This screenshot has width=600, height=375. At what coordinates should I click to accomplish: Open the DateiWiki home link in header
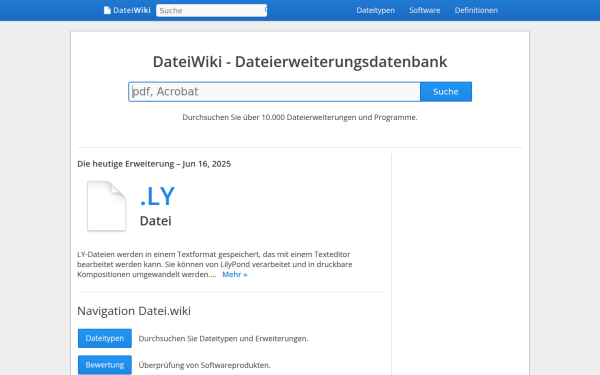point(127,10)
